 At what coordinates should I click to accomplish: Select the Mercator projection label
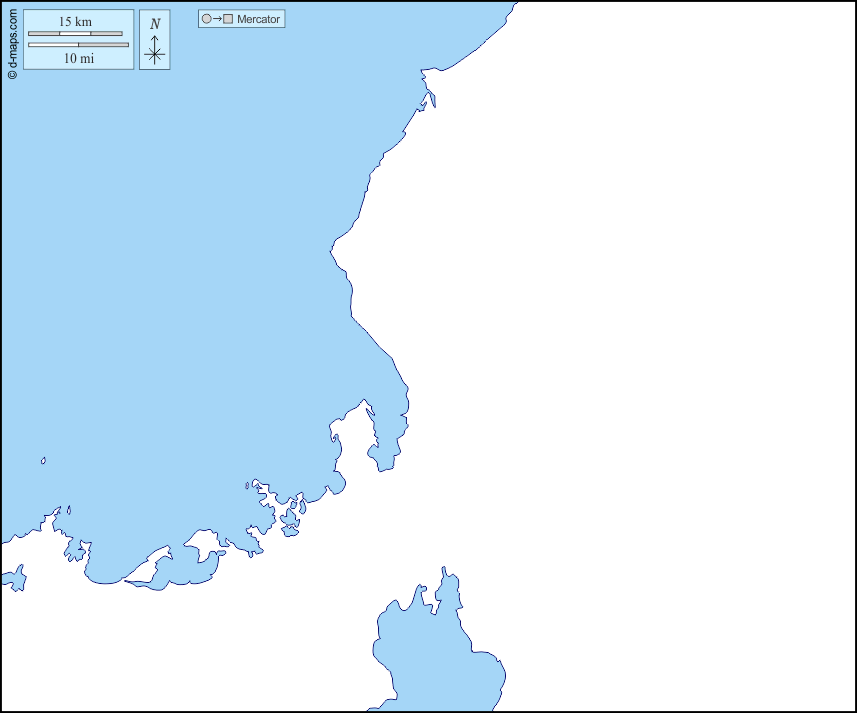(258, 19)
